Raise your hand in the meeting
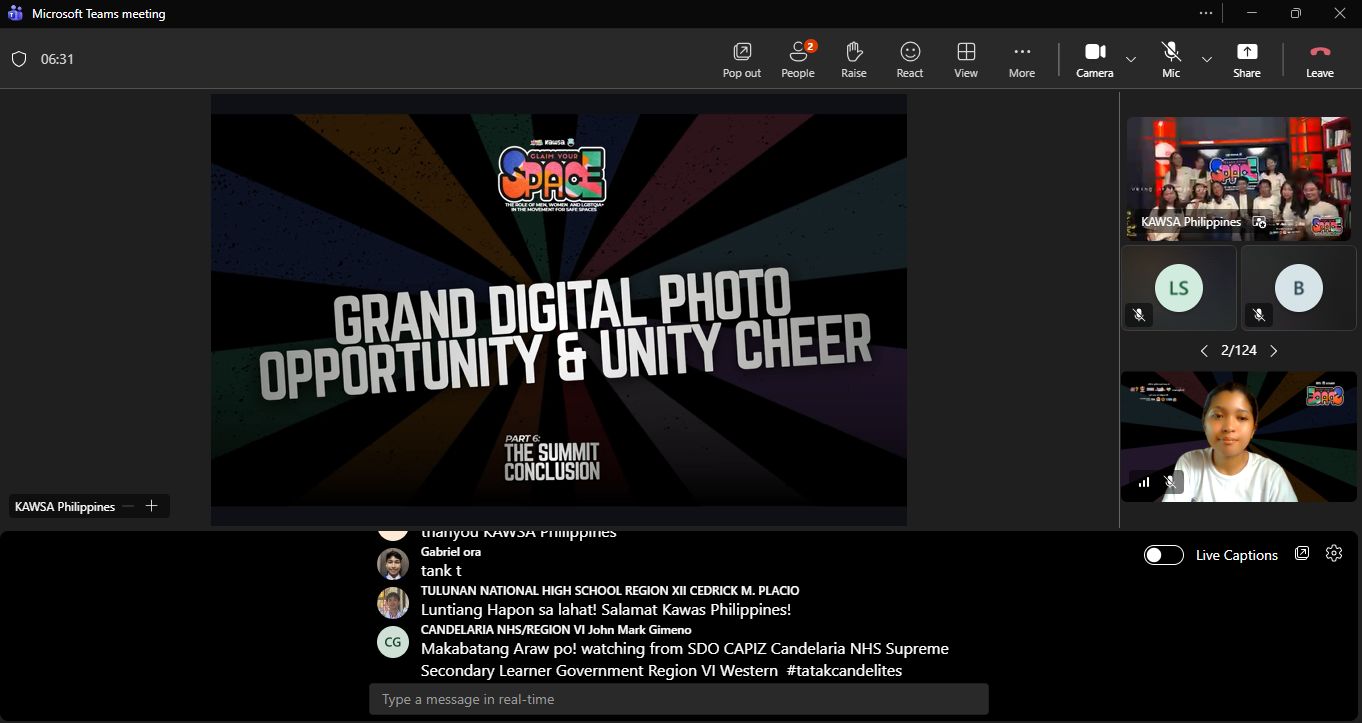The image size is (1362, 723). (854, 60)
